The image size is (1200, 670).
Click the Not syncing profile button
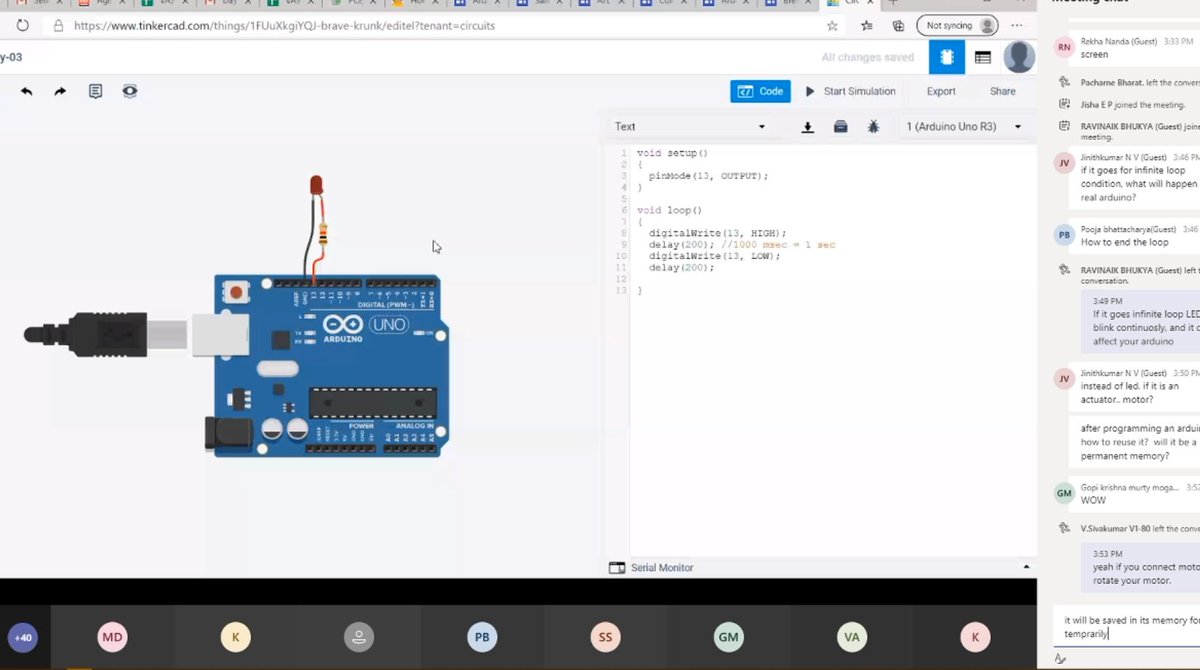[x=957, y=26]
